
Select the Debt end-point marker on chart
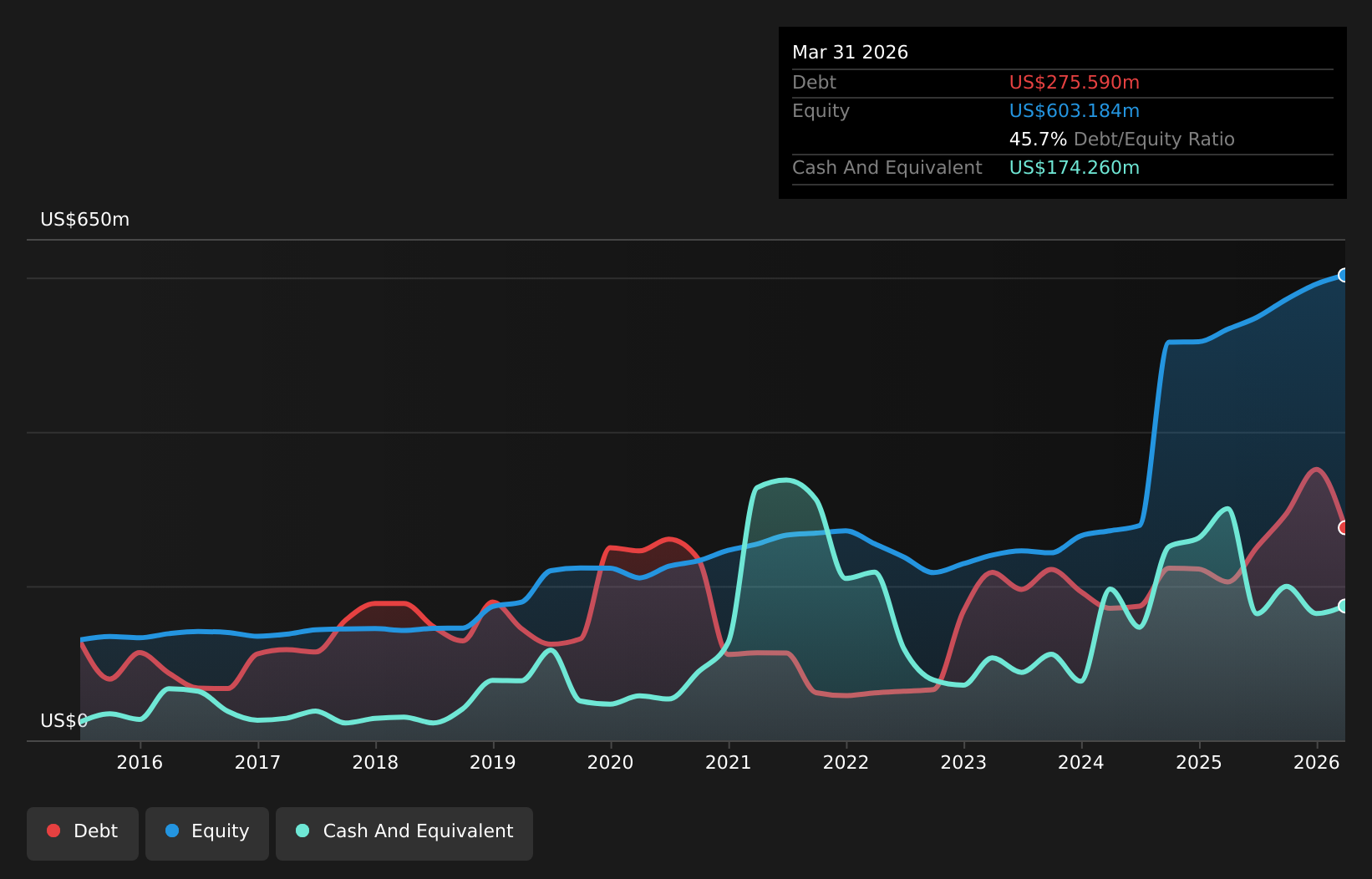pyautogui.click(x=1344, y=527)
